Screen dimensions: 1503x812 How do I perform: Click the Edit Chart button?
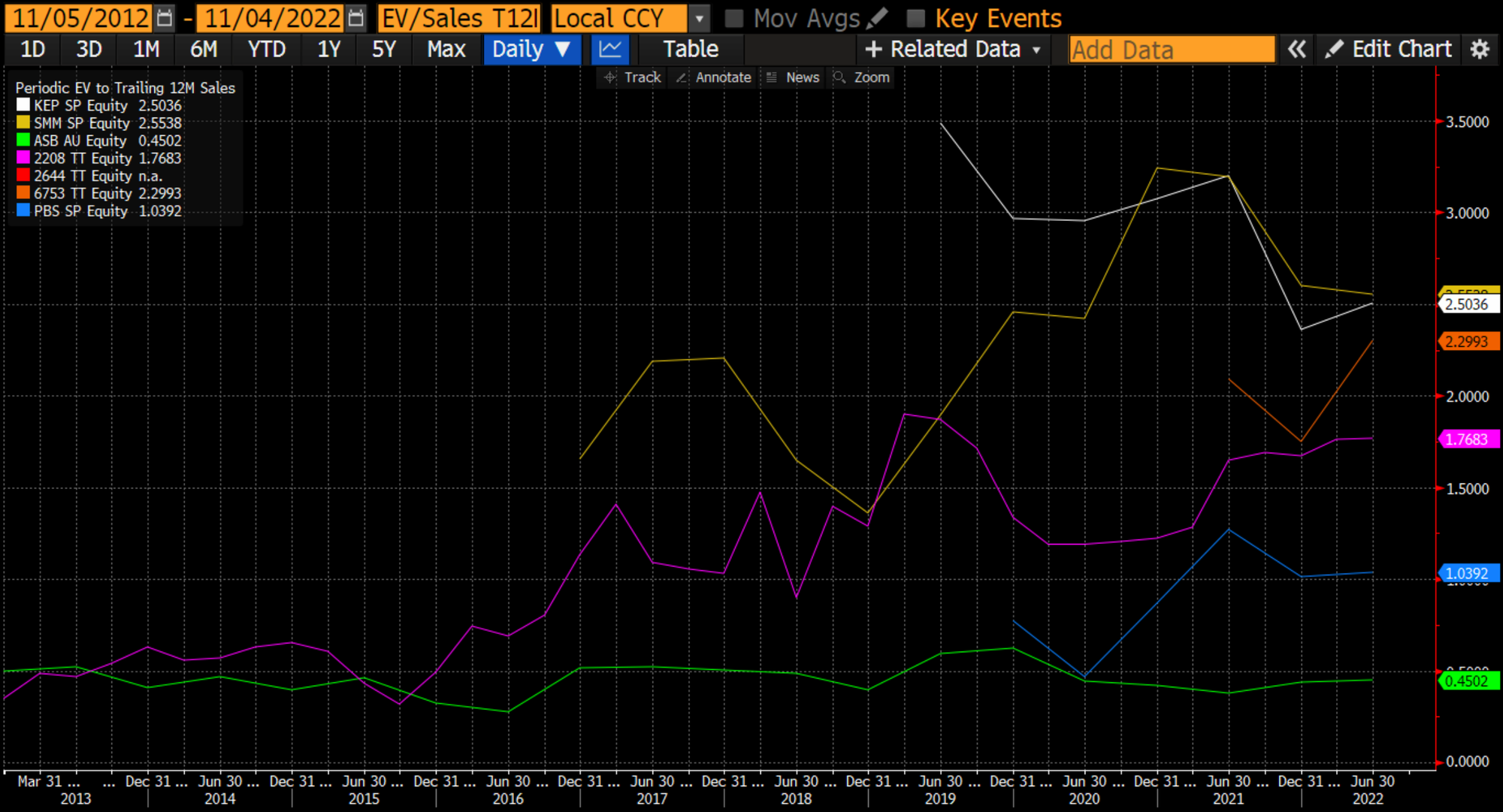pos(1389,50)
